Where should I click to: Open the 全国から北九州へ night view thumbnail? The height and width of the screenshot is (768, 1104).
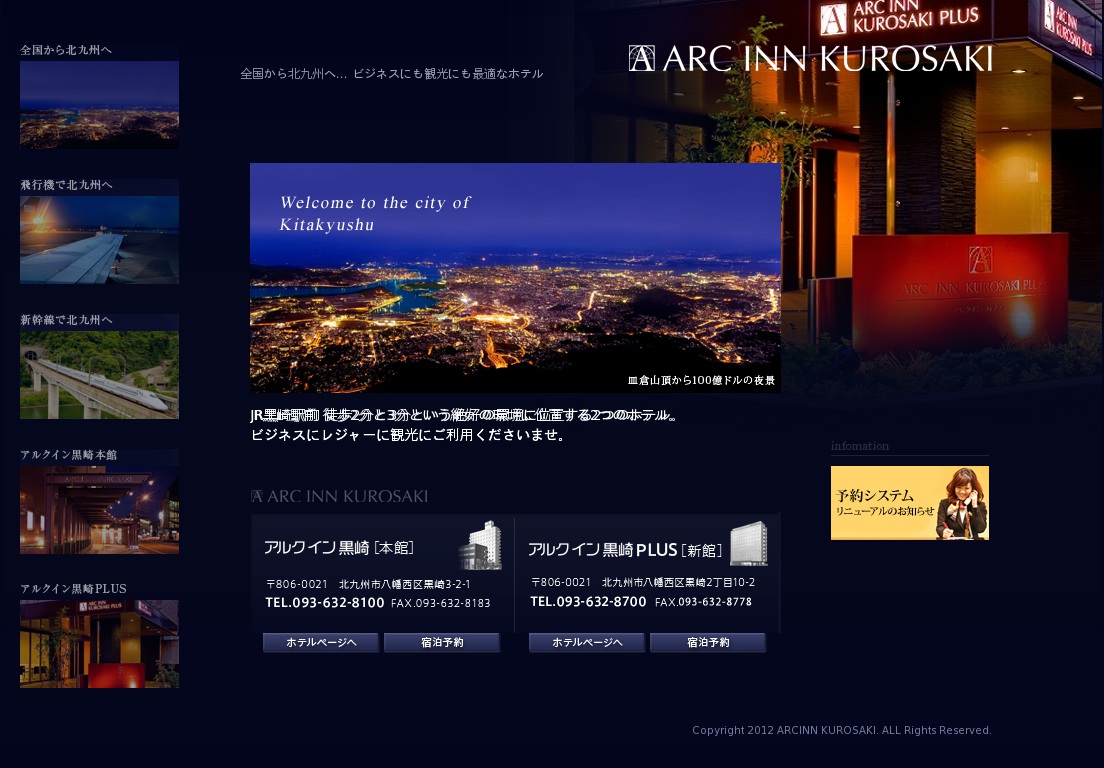coord(99,105)
